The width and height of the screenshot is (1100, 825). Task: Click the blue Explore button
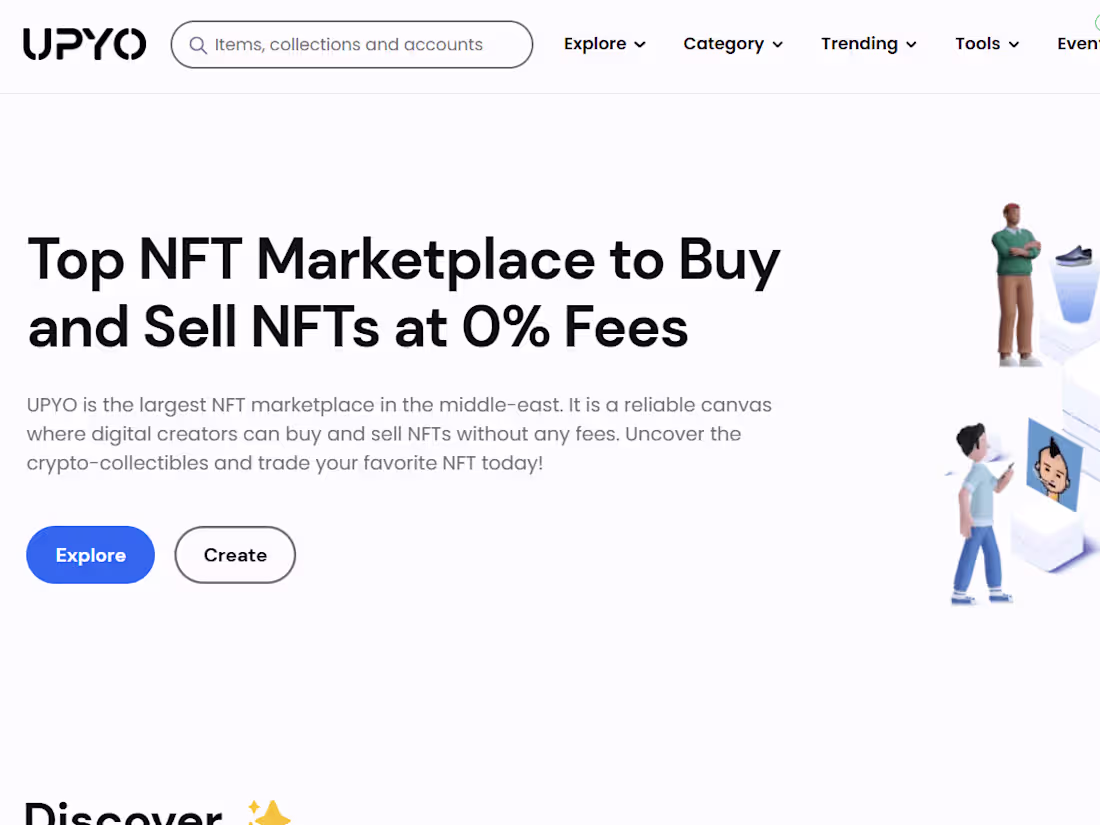pos(90,555)
